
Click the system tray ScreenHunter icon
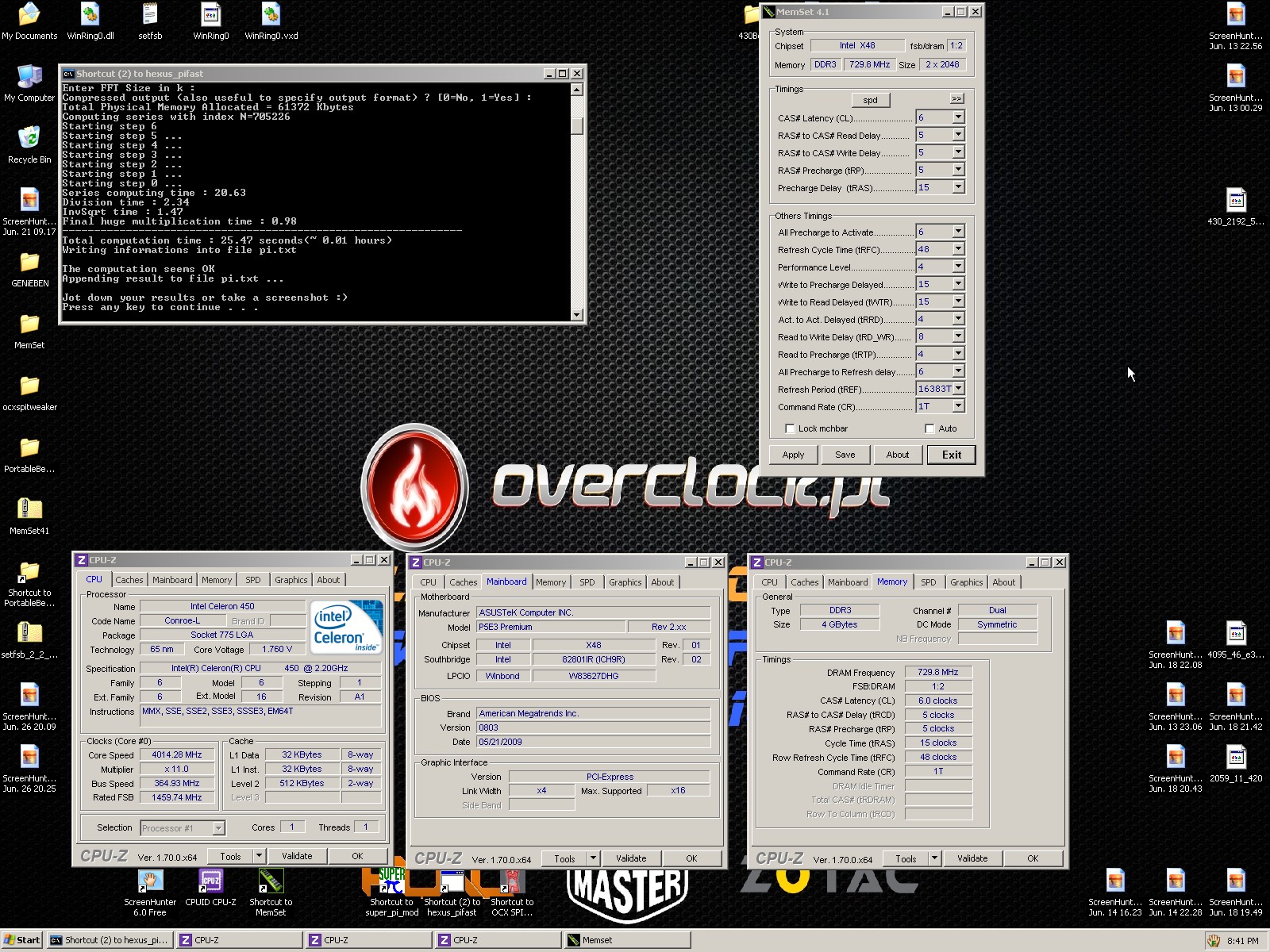tap(1214, 941)
